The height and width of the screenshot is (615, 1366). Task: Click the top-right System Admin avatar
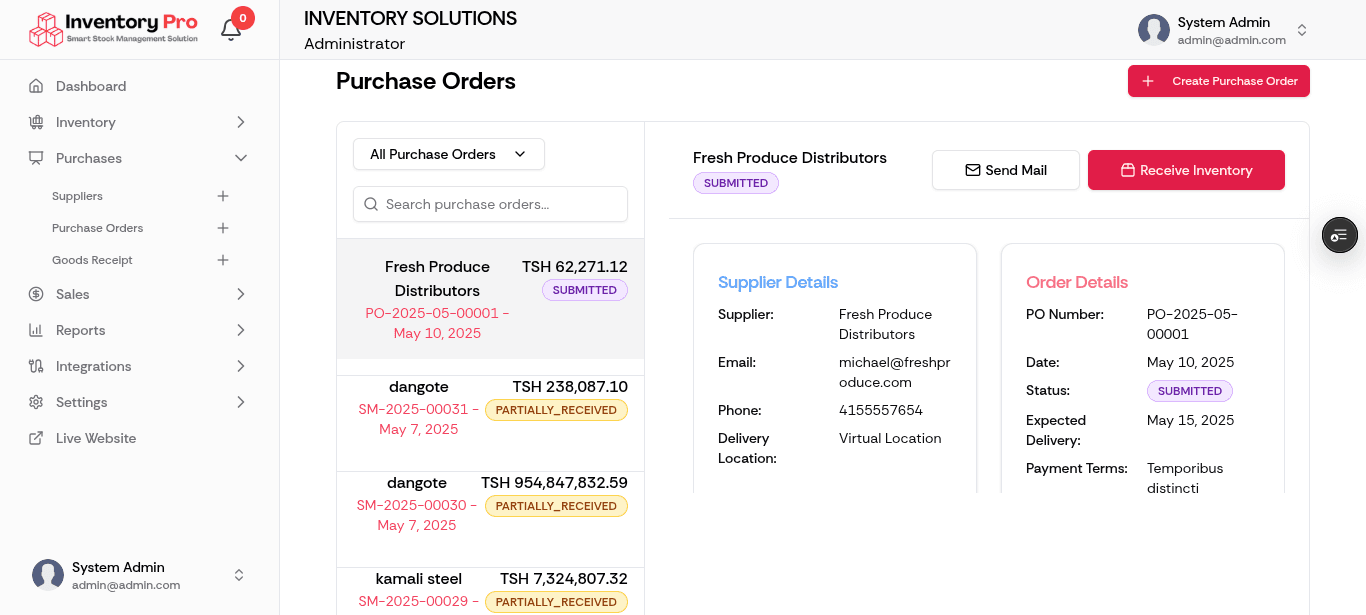pyautogui.click(x=1153, y=30)
